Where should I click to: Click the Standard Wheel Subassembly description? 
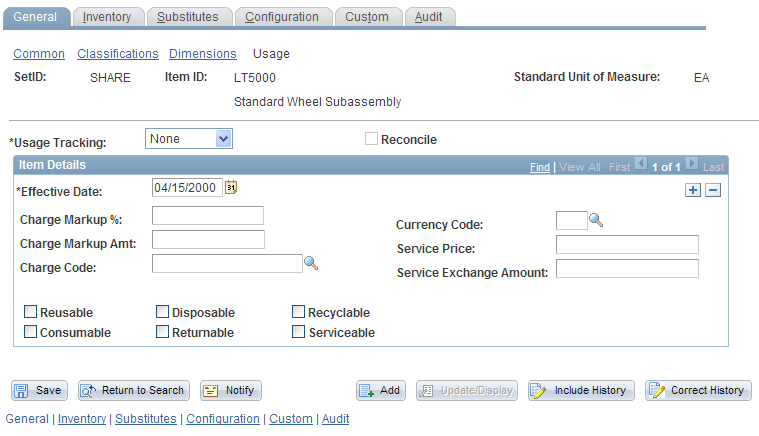click(318, 102)
